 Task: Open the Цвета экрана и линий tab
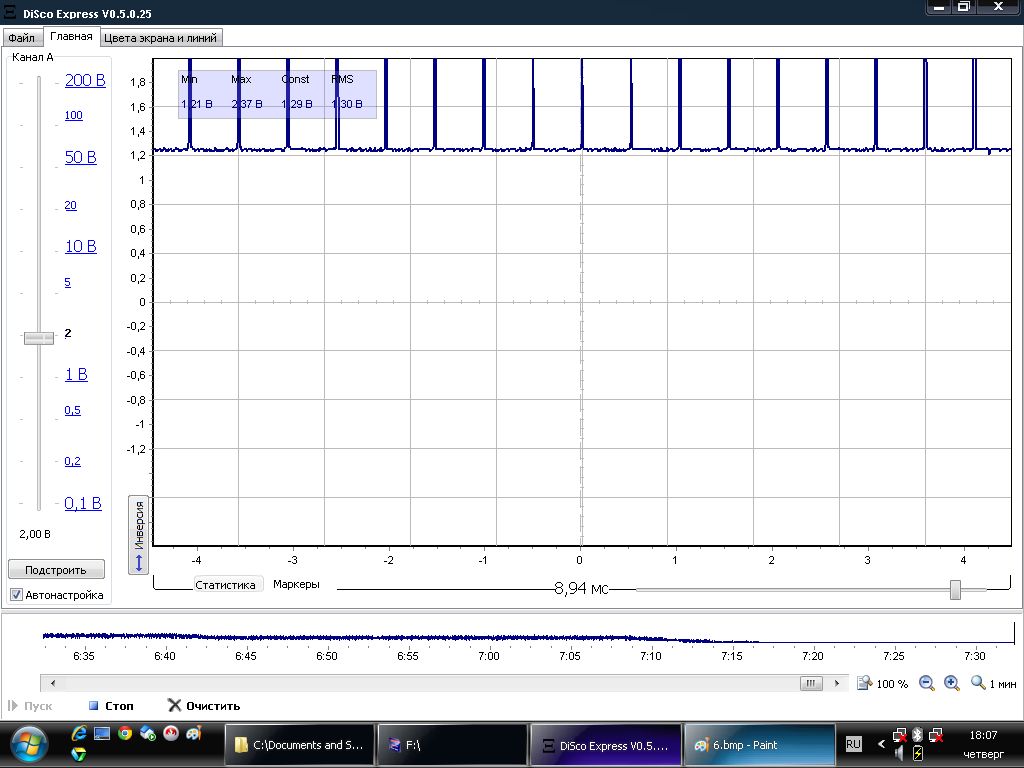(161, 38)
